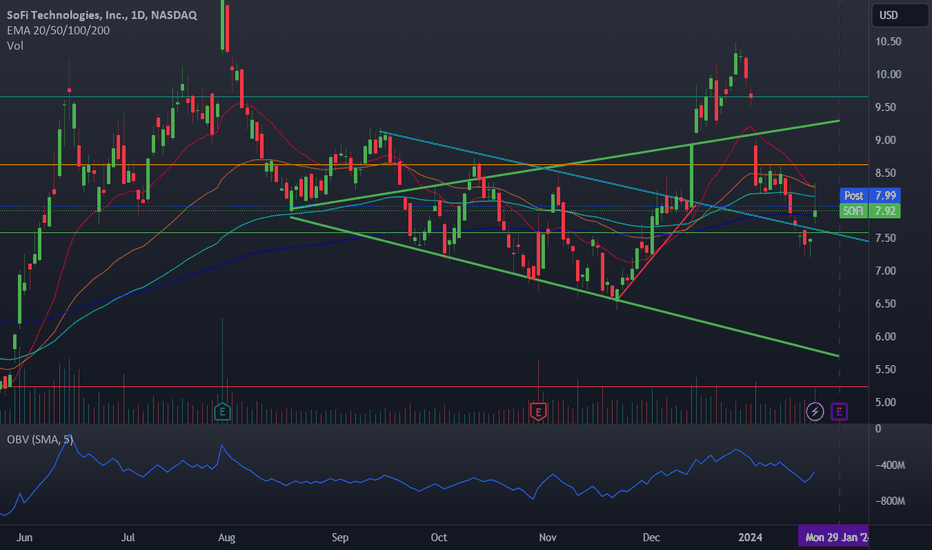Click the 9.00 price axis value
This screenshot has height=550, width=932.
(x=886, y=140)
